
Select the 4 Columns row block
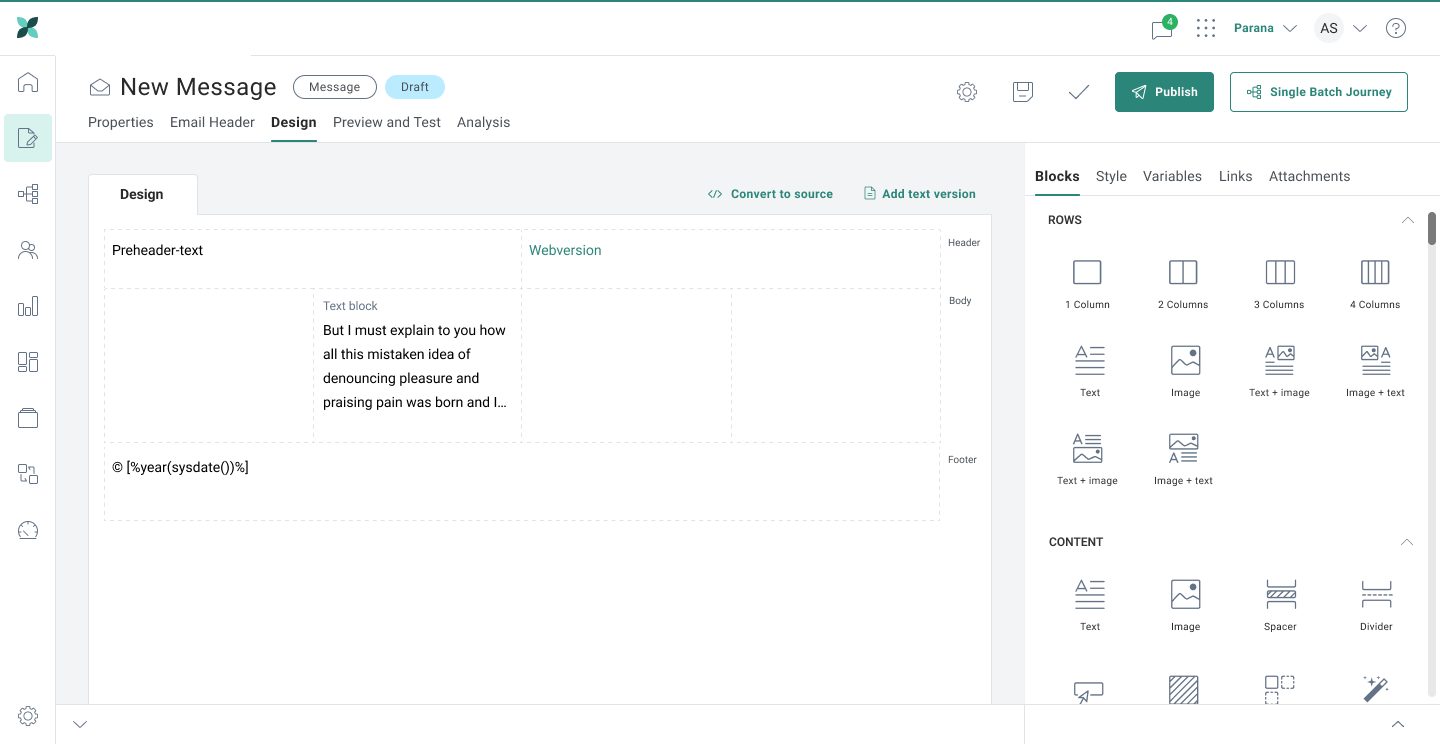click(x=1375, y=284)
